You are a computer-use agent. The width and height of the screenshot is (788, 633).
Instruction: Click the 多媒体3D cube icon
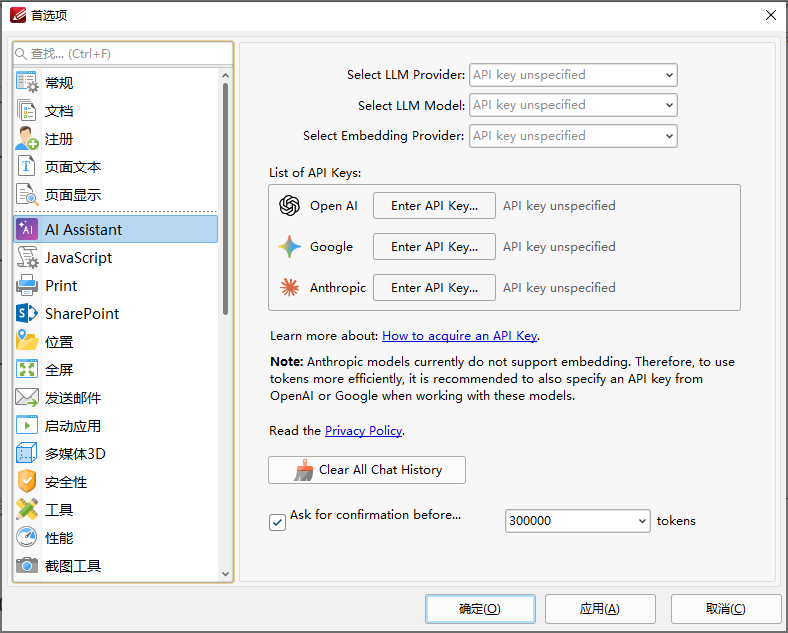click(27, 453)
